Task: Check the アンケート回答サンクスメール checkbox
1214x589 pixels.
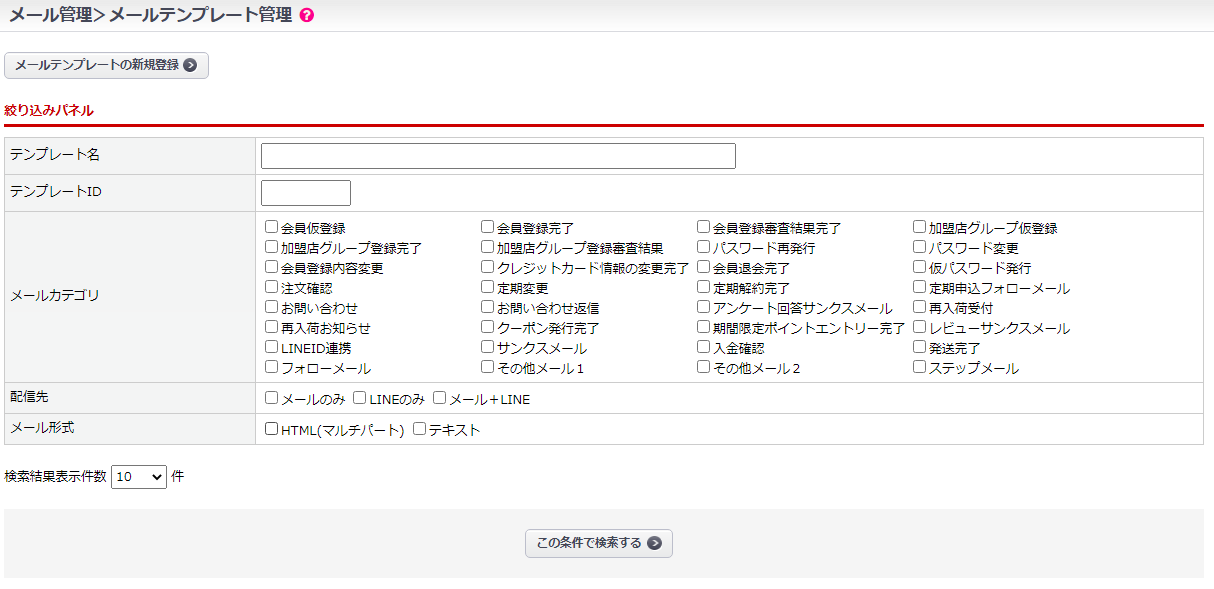Action: tap(704, 307)
